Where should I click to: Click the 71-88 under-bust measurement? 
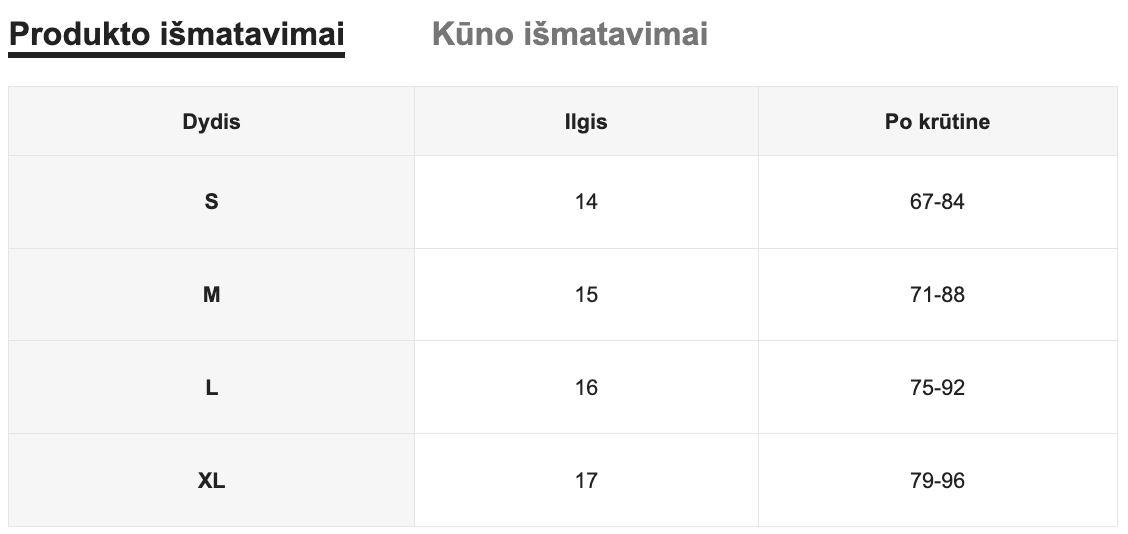937,295
